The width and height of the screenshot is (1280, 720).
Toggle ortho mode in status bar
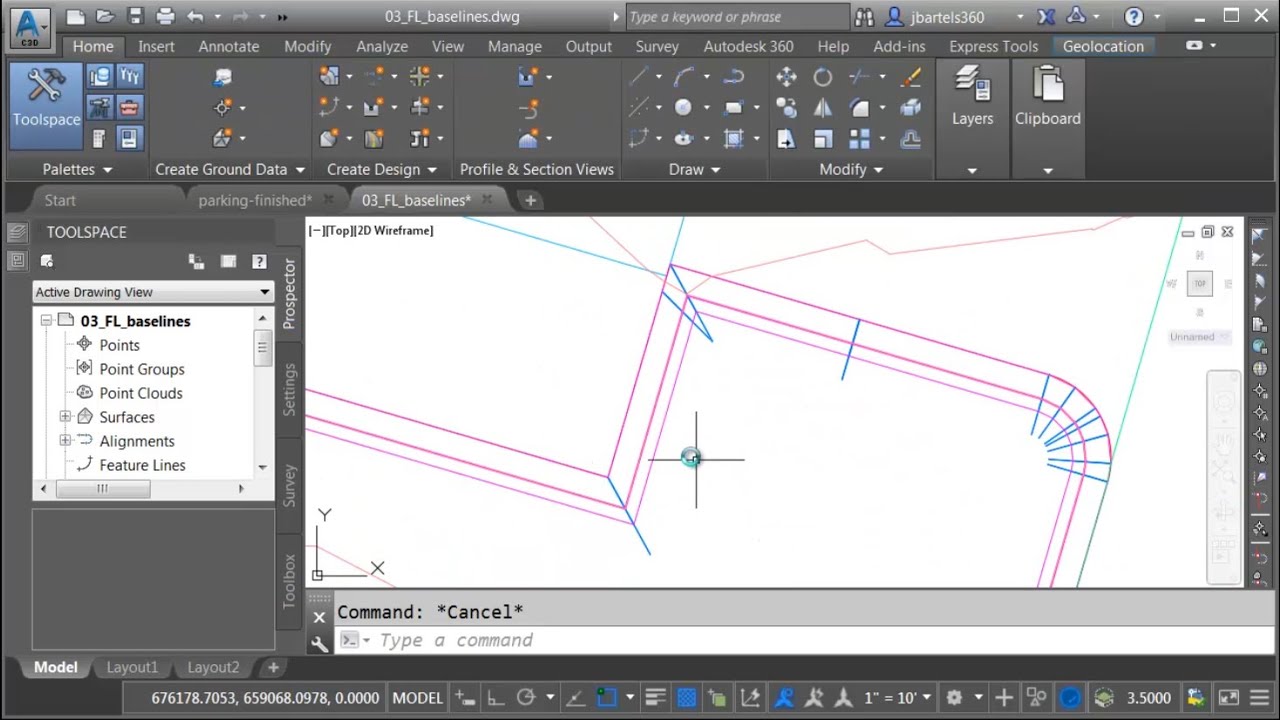coord(495,698)
